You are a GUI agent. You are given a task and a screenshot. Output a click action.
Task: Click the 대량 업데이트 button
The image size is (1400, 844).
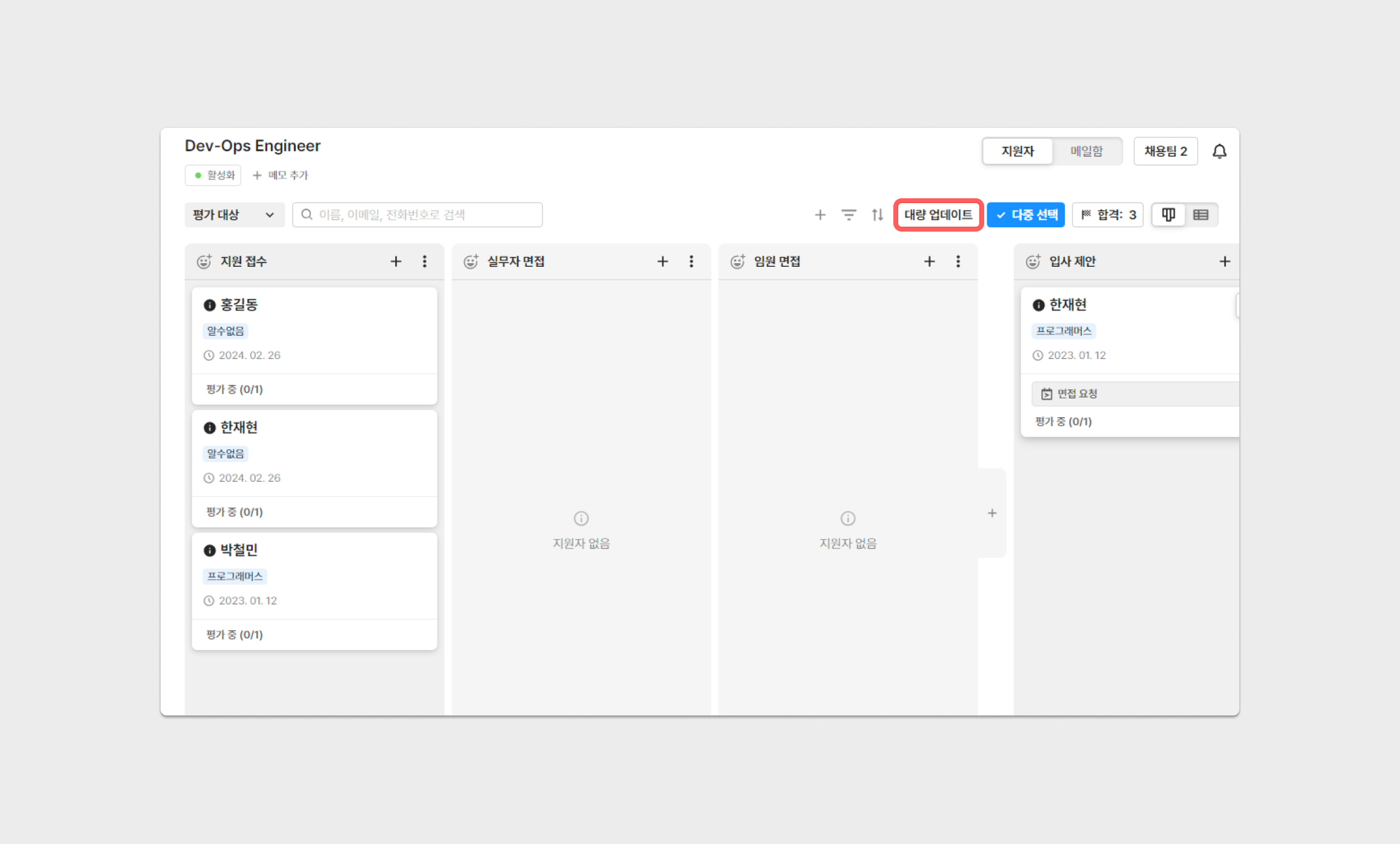coord(938,215)
